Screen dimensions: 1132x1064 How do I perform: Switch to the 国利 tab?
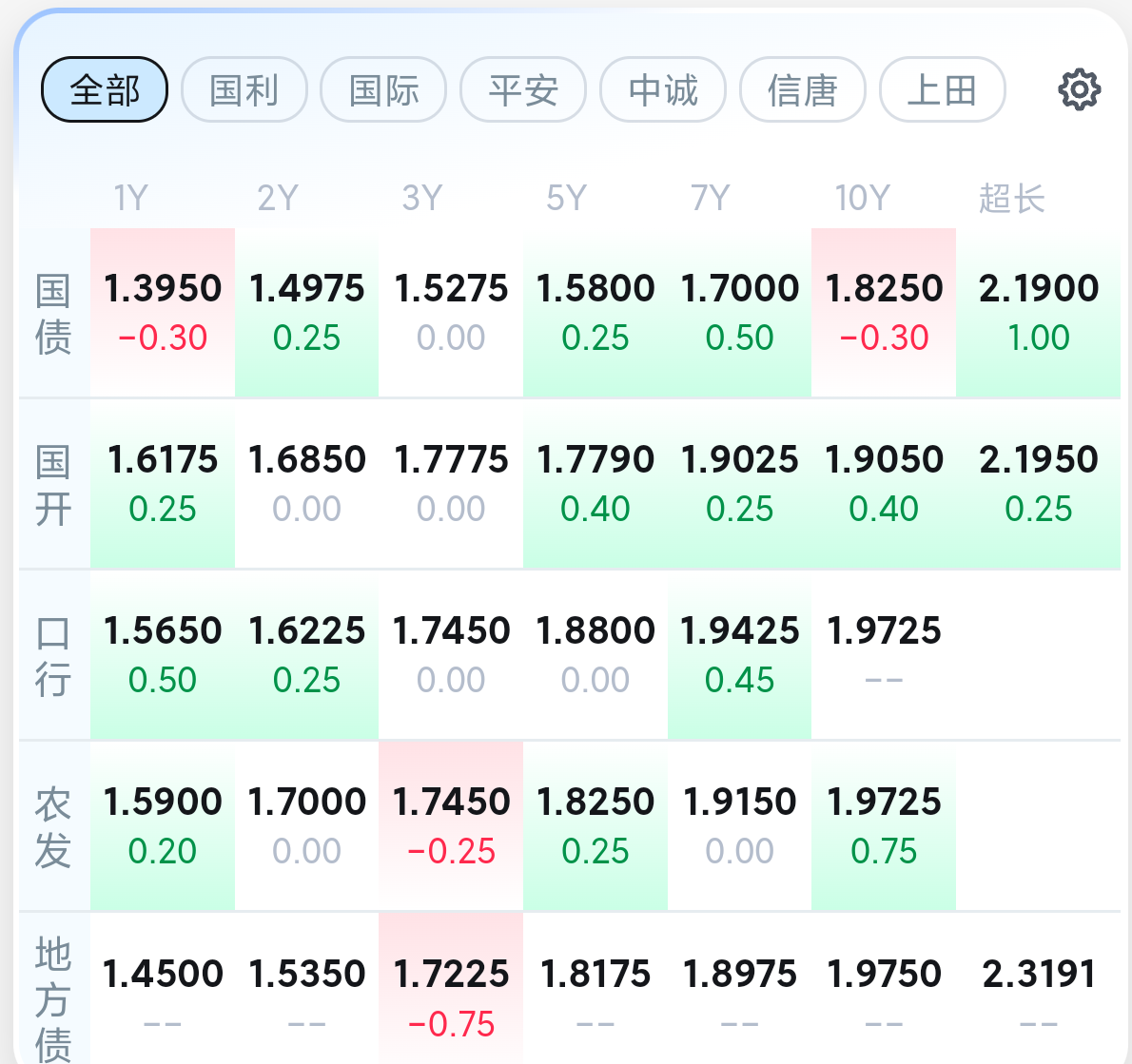point(244,90)
